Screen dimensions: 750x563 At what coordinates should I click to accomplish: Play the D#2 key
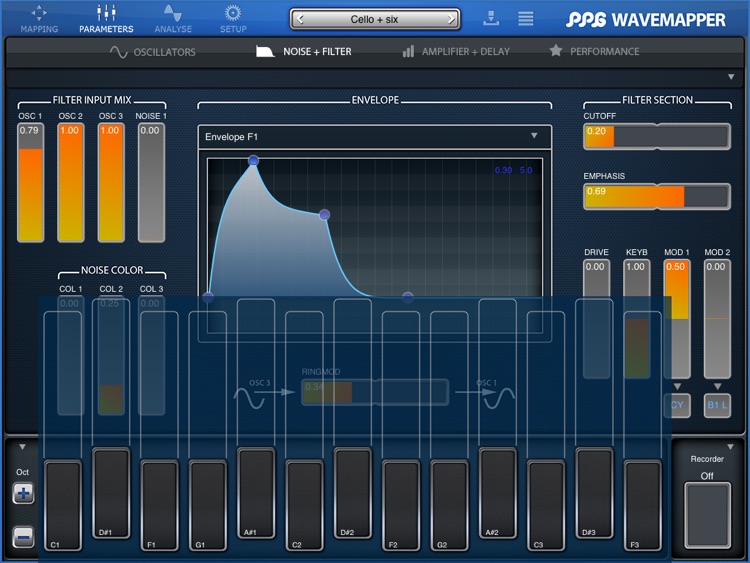[353, 493]
